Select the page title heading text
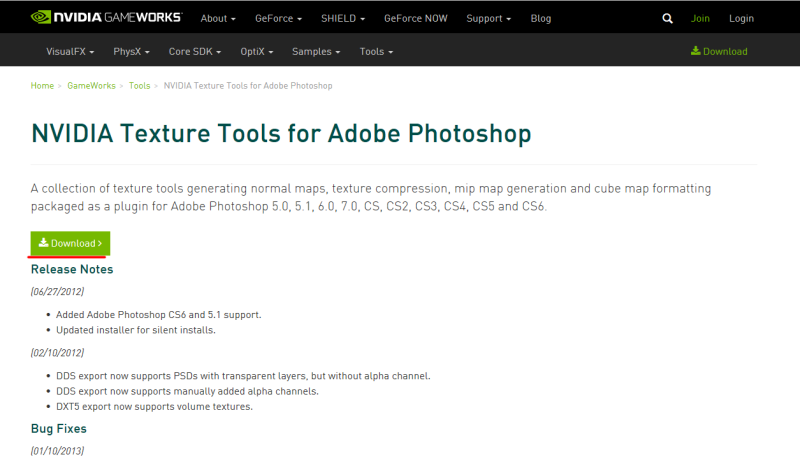800x464 pixels. point(281,134)
